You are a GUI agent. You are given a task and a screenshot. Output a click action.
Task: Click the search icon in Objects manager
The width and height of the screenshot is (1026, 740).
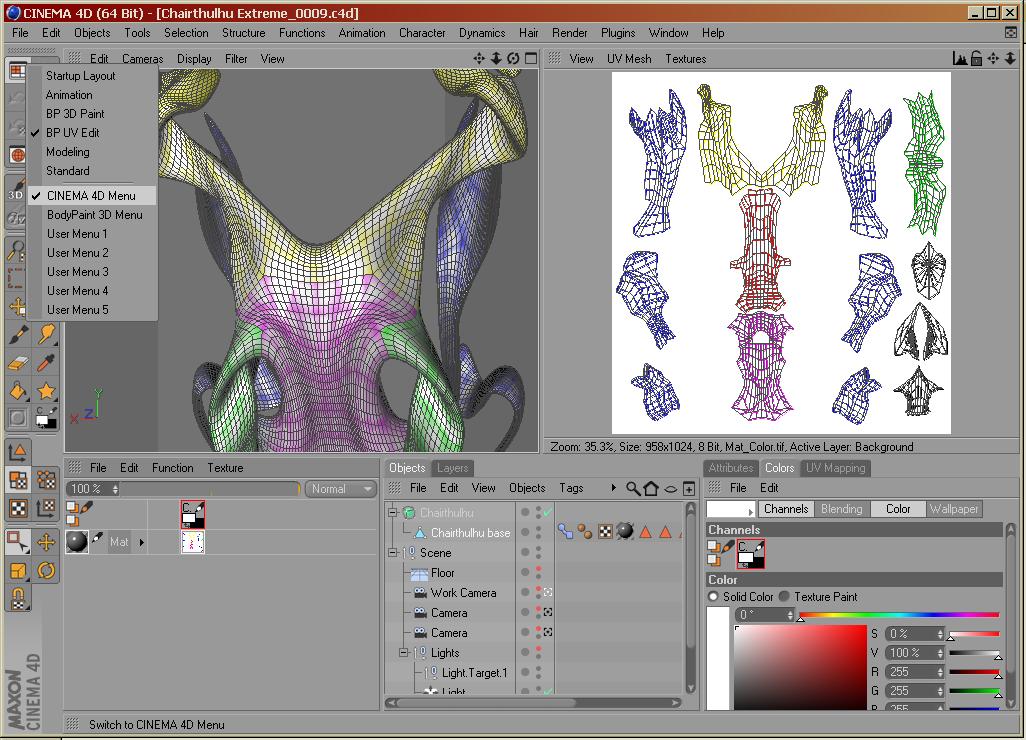tap(633, 488)
